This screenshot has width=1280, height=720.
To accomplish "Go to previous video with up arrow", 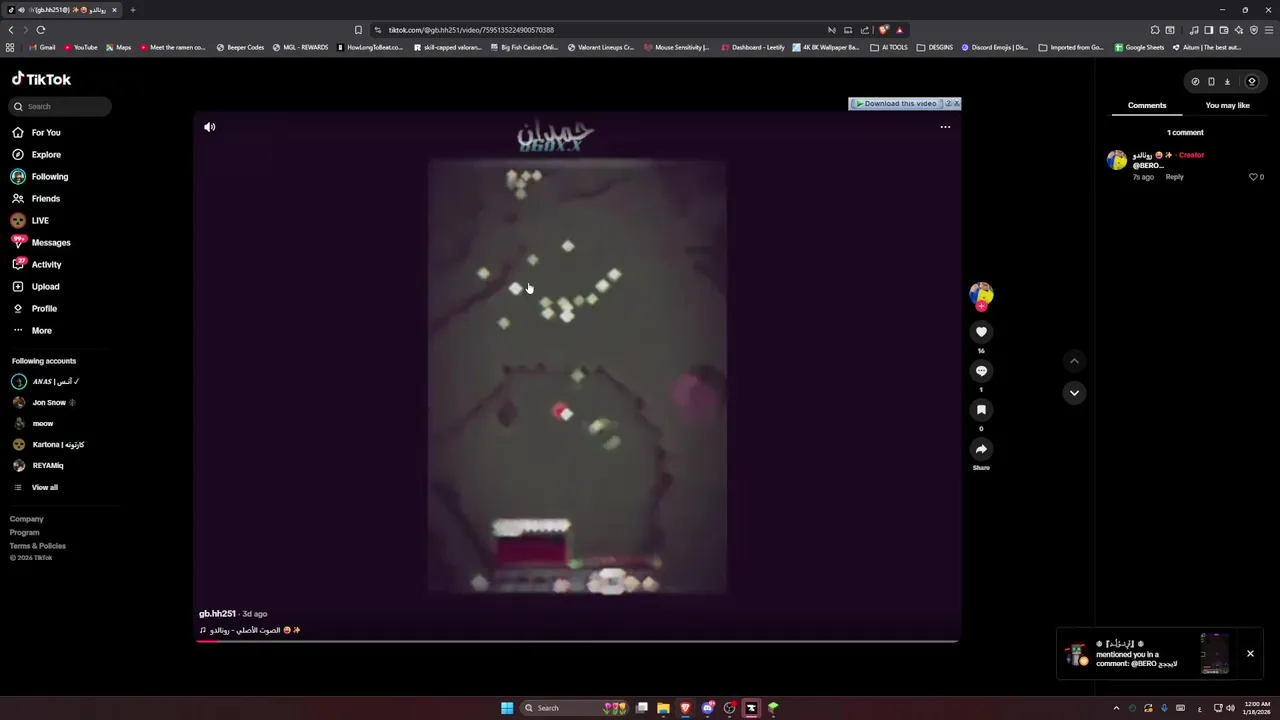I will (x=1074, y=361).
